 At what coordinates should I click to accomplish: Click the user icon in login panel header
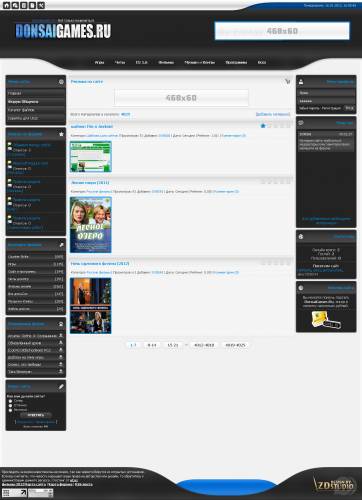(301, 81)
